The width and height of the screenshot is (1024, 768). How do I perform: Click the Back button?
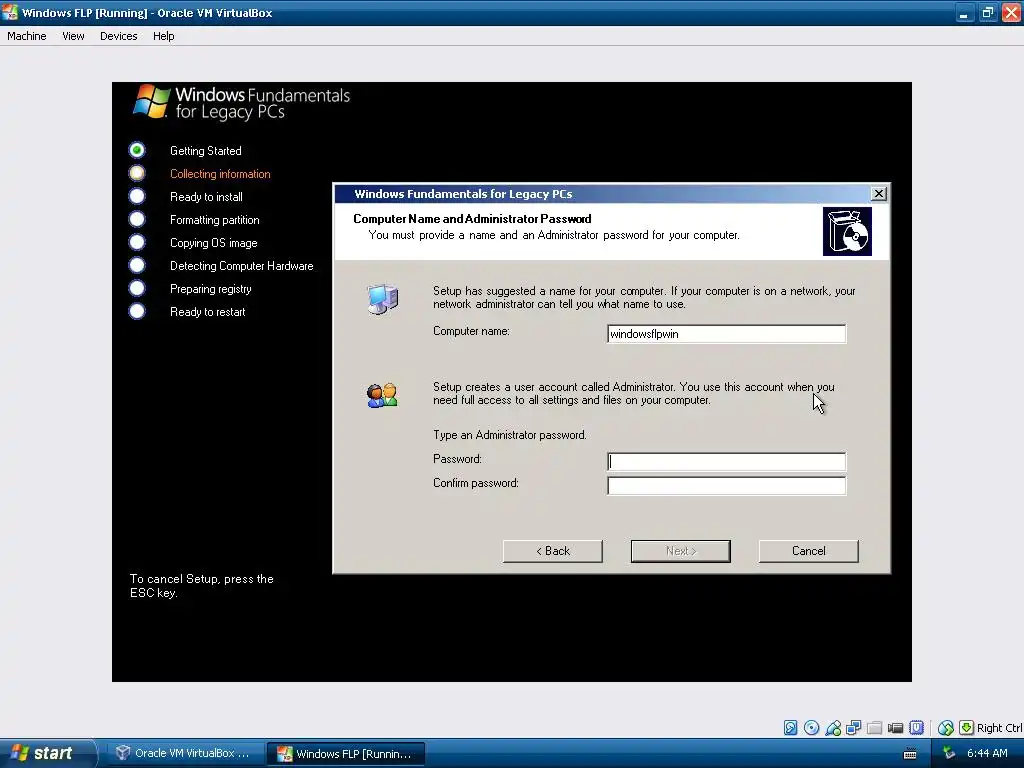(x=552, y=551)
